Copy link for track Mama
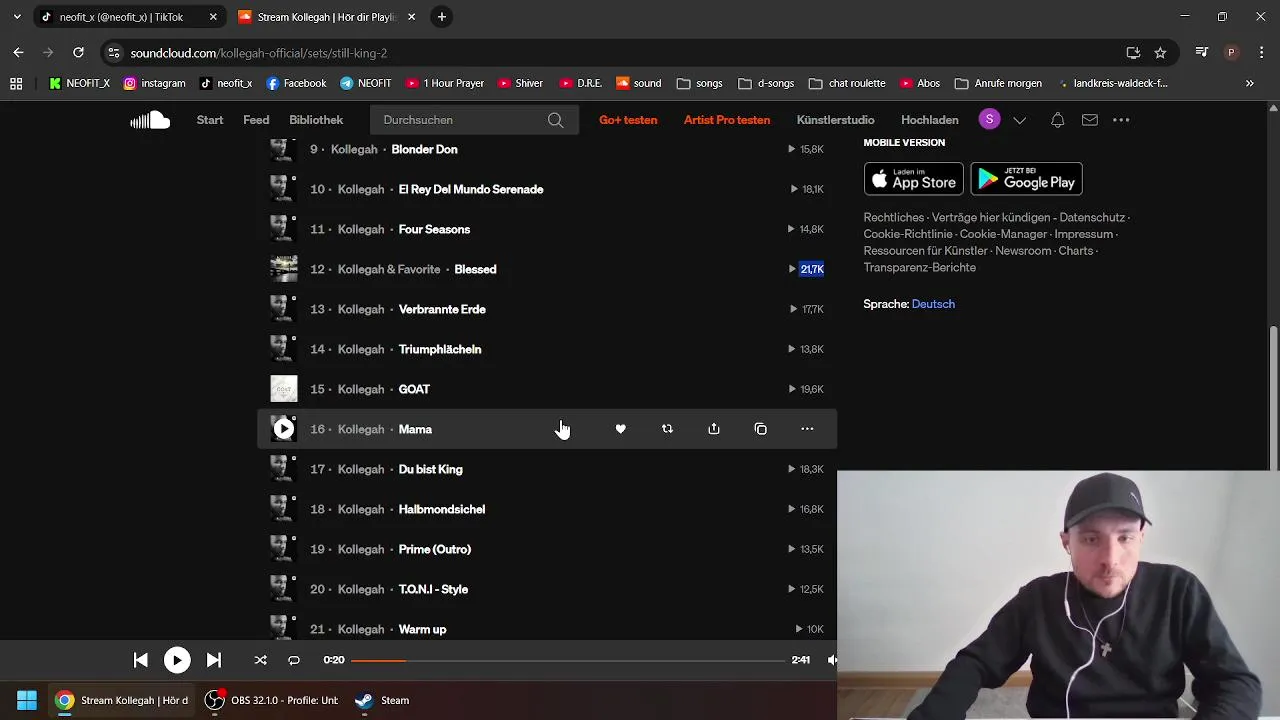 point(761,429)
